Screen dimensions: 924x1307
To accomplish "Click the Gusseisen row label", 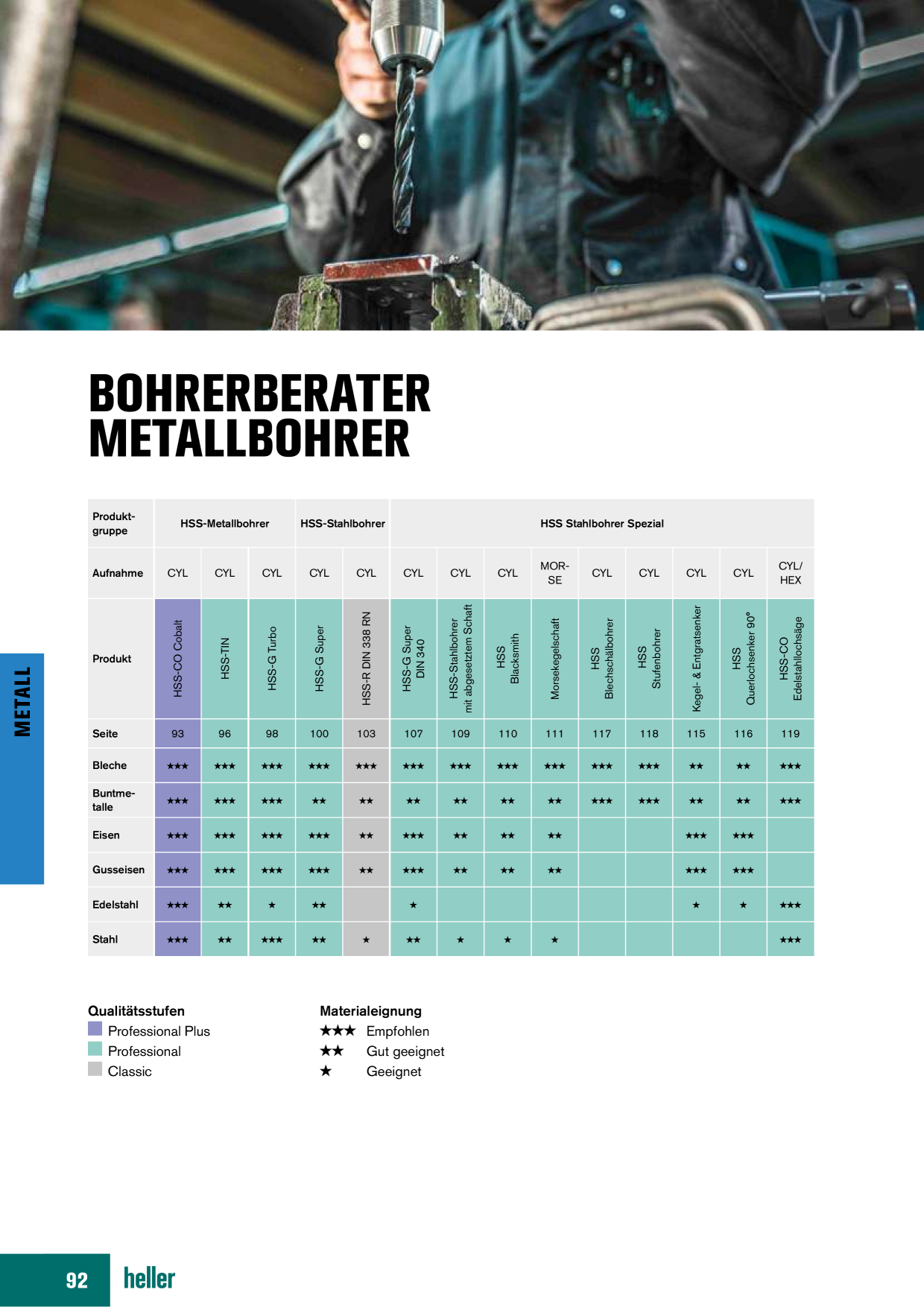I will click(x=118, y=870).
